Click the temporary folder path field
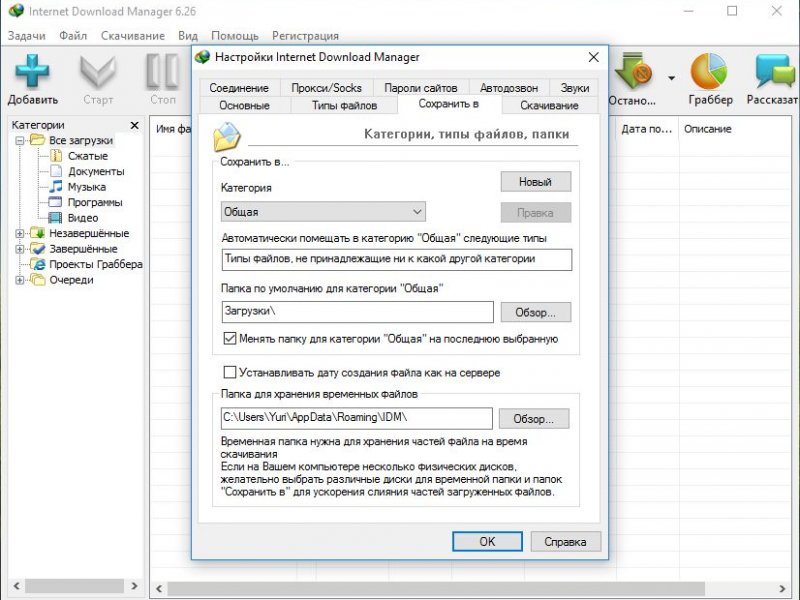800x600 pixels. (x=357, y=418)
